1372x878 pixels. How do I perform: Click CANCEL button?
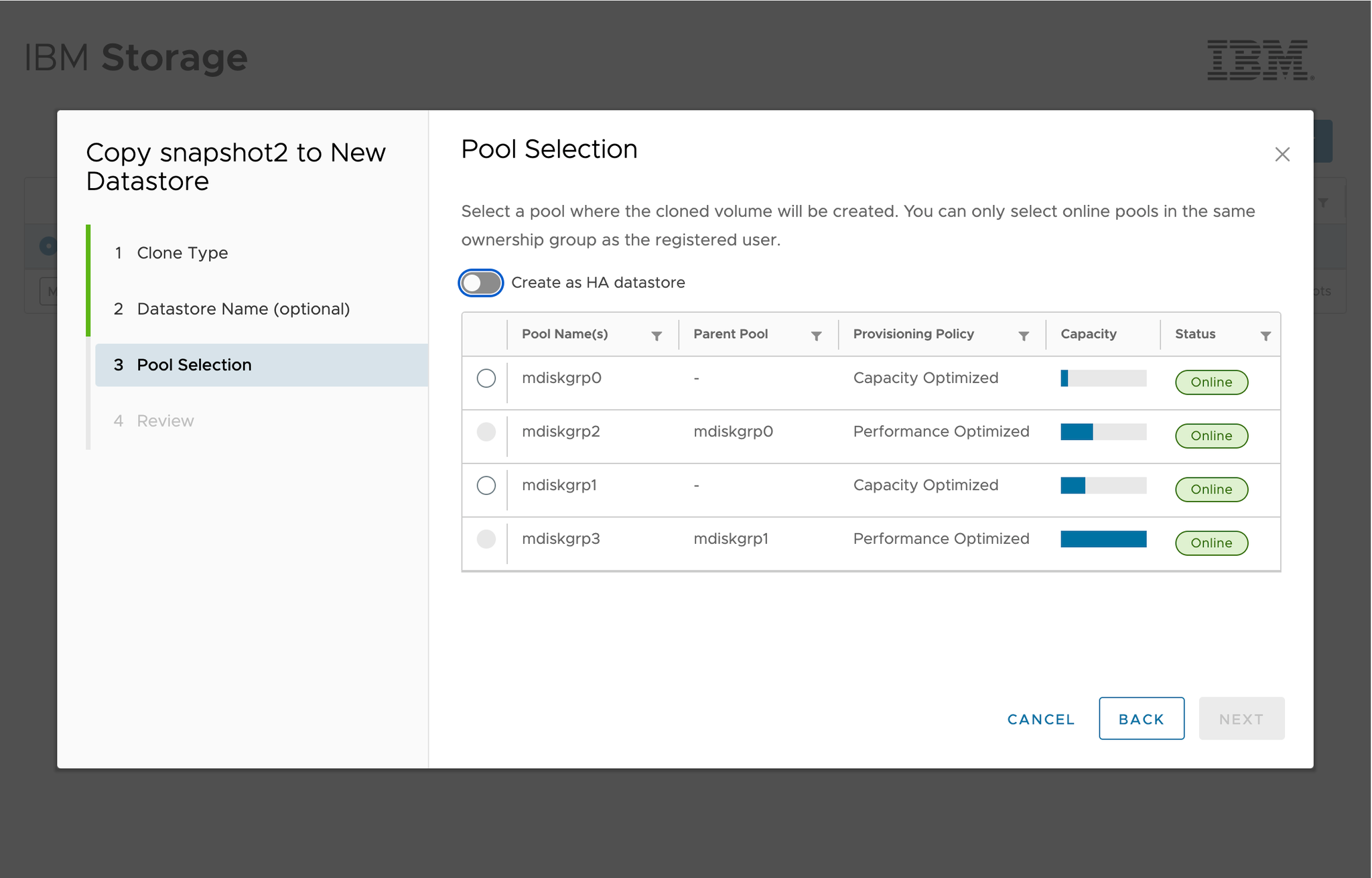[x=1041, y=719]
